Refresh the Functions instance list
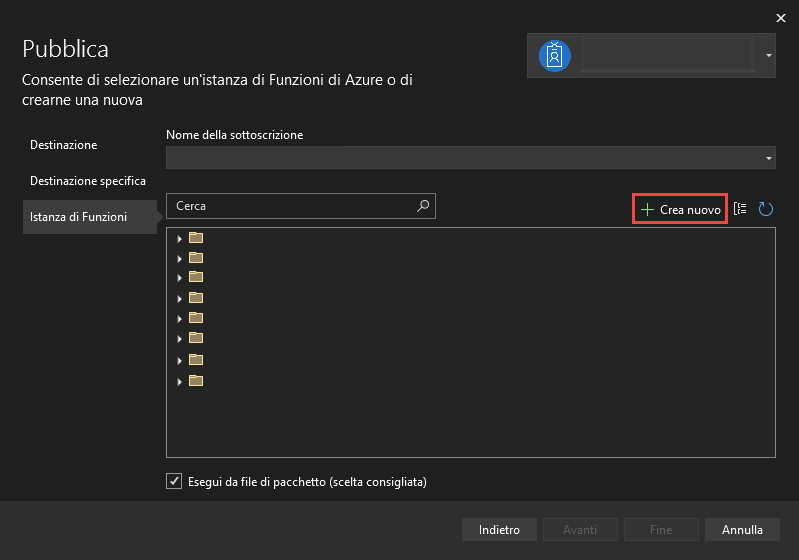799x560 pixels. tap(765, 209)
